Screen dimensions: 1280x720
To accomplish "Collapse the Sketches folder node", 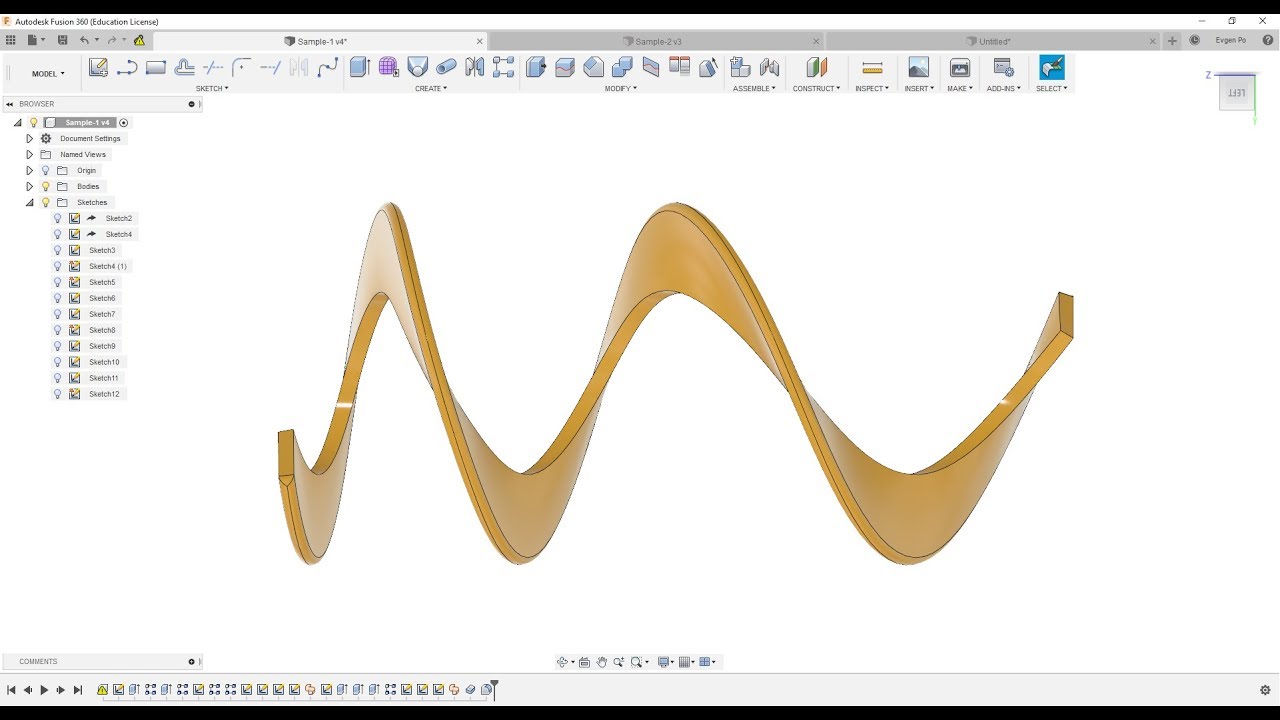I will tap(29, 202).
